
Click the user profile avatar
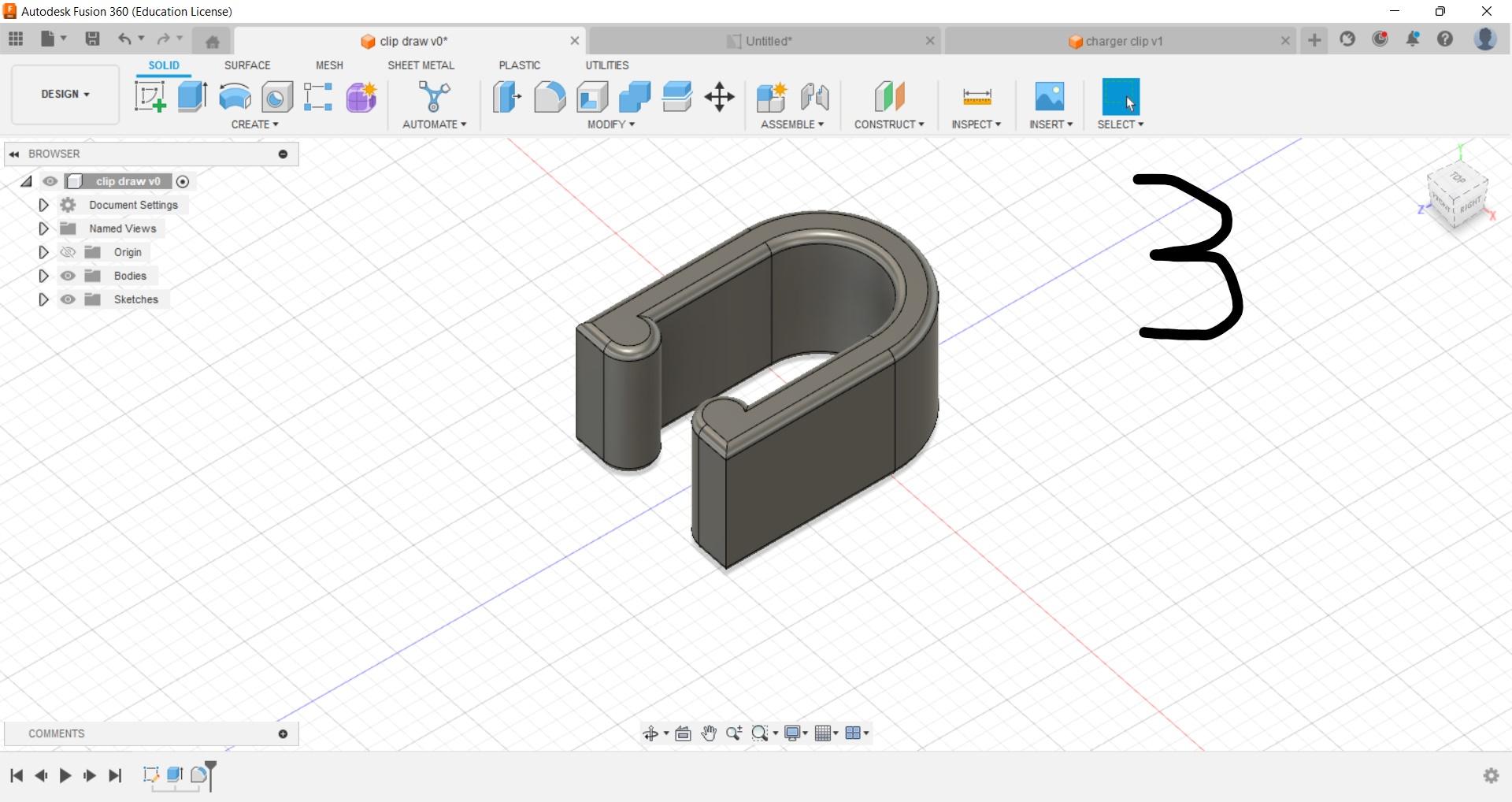coord(1486,39)
